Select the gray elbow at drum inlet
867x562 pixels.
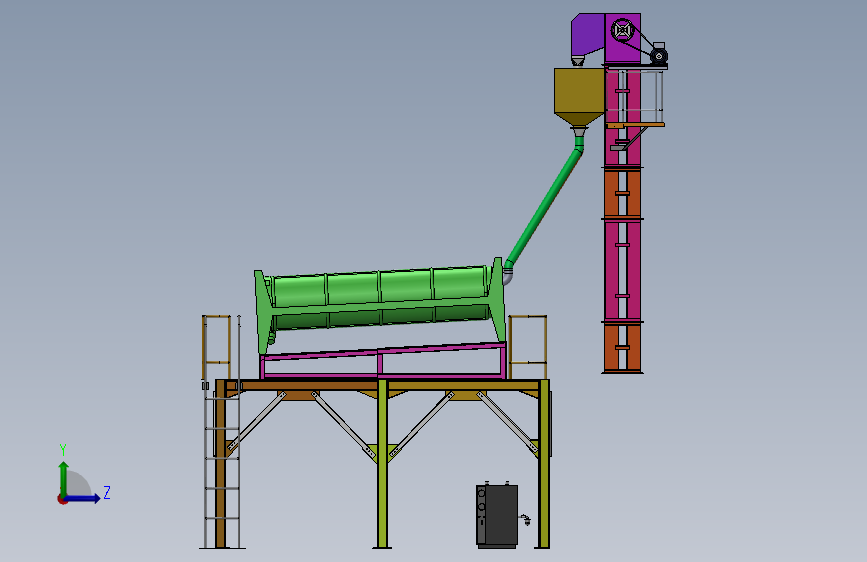point(508,275)
